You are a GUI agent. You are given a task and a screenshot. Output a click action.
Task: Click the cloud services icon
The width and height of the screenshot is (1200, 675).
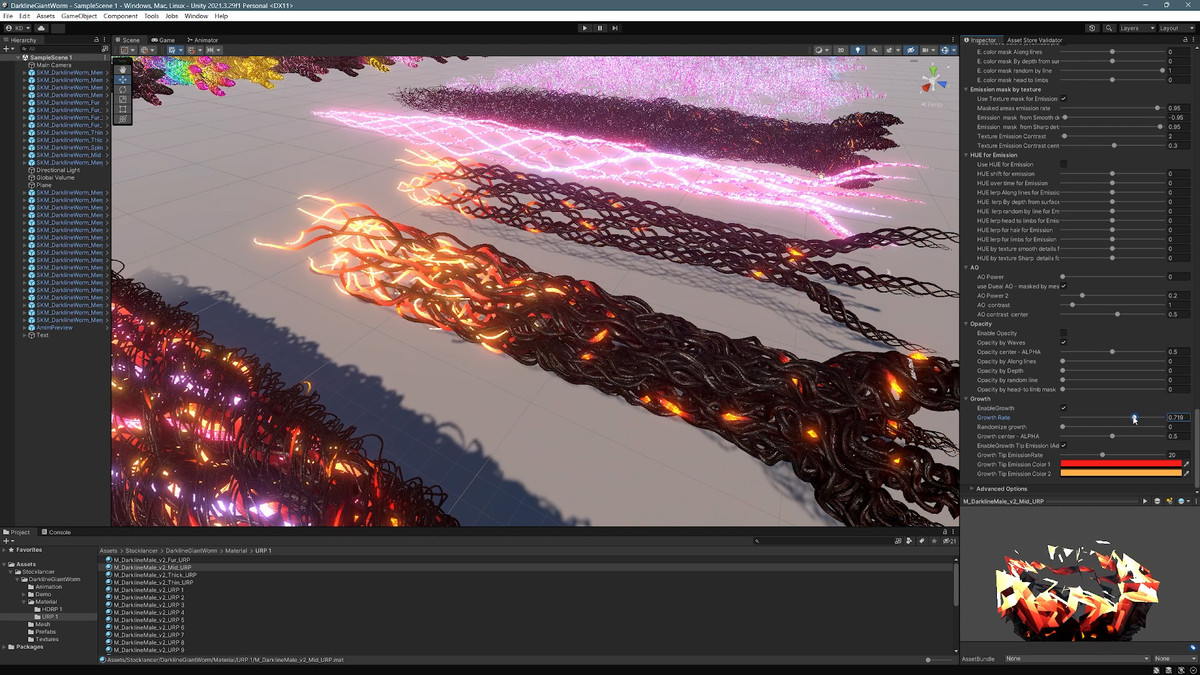[x=43, y=28]
